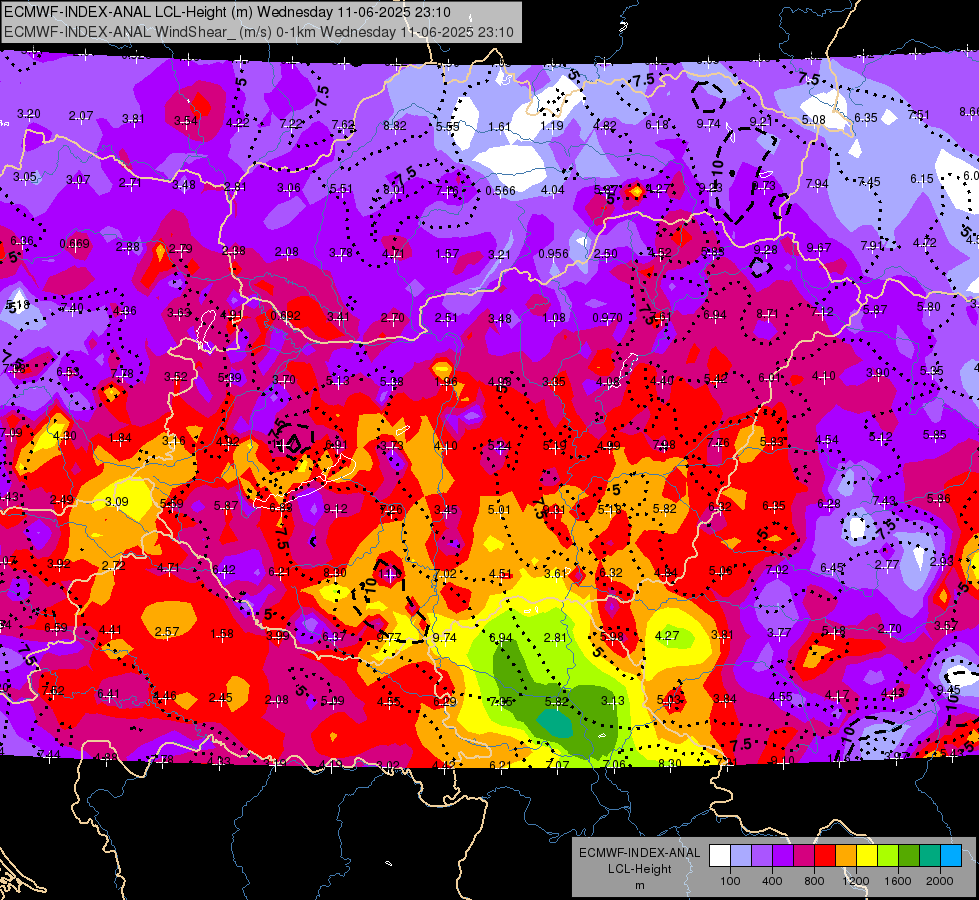
Task: Click the grid value 5.24
Action: (x=499, y=445)
